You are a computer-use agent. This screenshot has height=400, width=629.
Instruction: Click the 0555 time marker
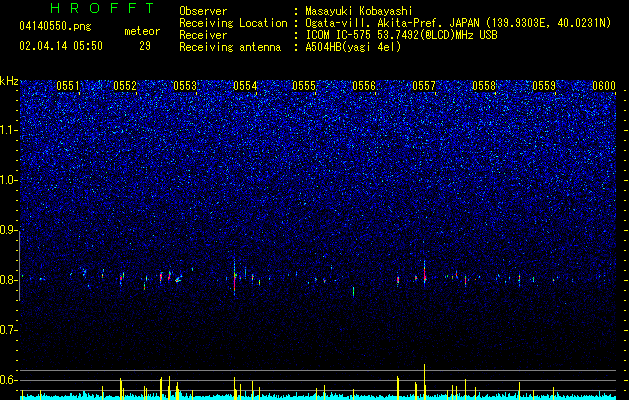[x=304, y=86]
